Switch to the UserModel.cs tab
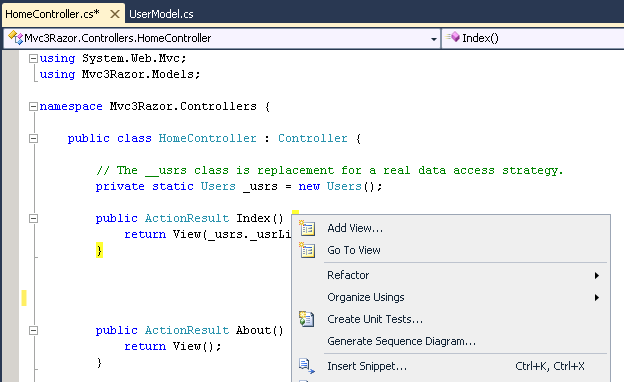This screenshot has height=382, width=624. point(161,14)
